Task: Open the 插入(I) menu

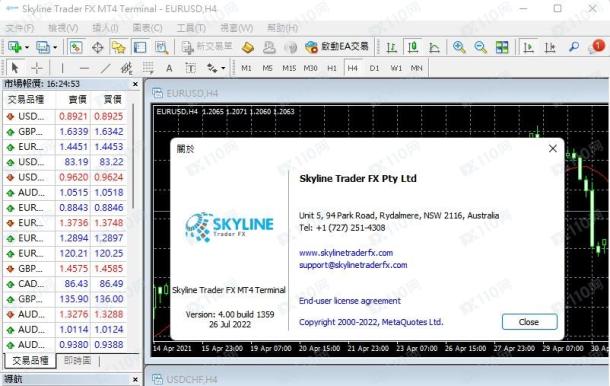Action: click(x=105, y=28)
